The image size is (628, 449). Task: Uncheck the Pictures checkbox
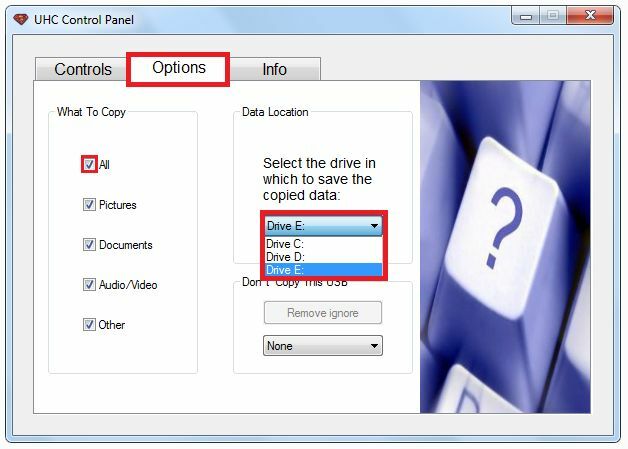coord(89,204)
